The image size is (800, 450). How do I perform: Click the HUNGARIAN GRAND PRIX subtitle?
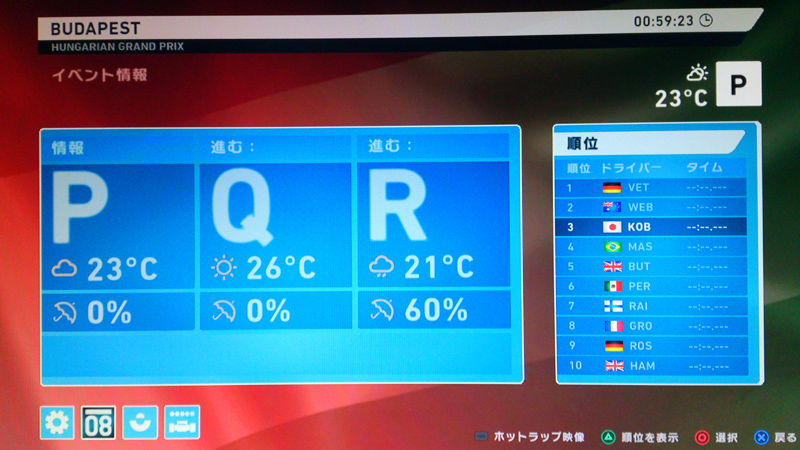[x=117, y=47]
